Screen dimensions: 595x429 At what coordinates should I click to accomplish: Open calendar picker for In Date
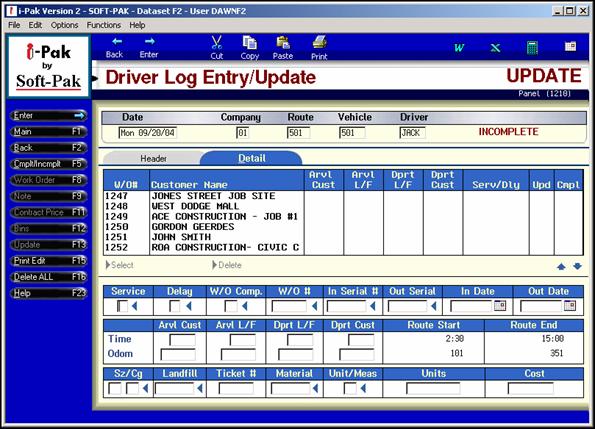click(500, 305)
